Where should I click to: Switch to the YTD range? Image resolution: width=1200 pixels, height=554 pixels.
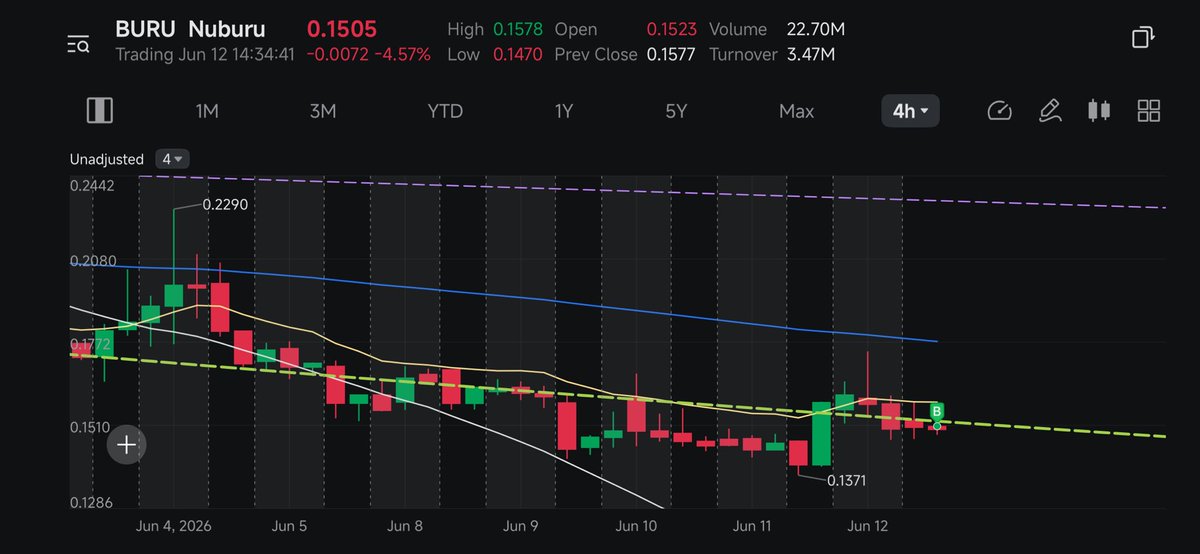point(445,111)
